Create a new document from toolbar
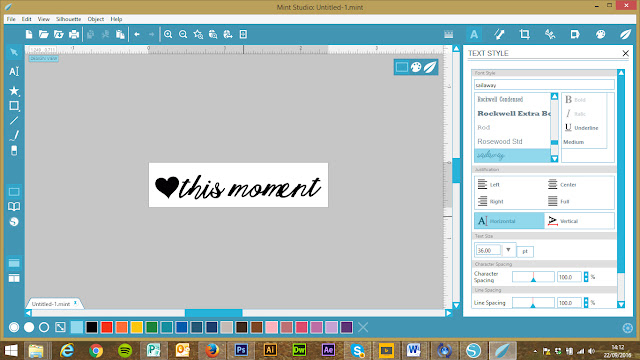640x360 pixels. (29, 35)
